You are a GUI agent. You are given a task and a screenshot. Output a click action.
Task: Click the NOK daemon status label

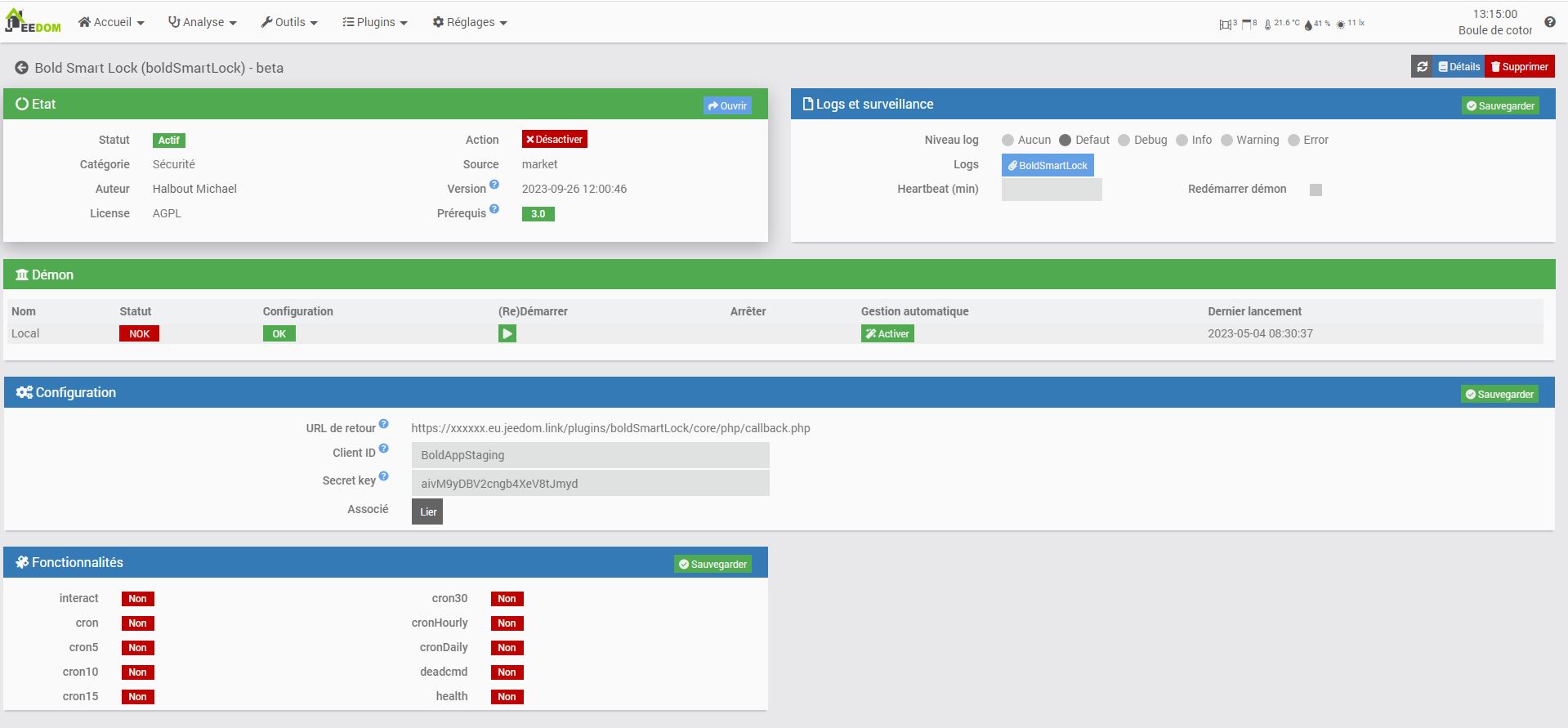(x=140, y=333)
